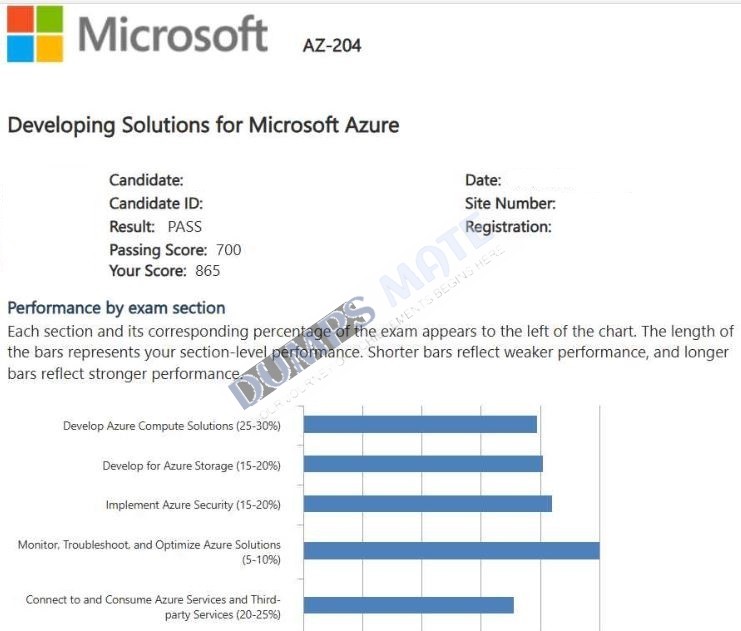Click the Candidate field label

click(x=146, y=180)
